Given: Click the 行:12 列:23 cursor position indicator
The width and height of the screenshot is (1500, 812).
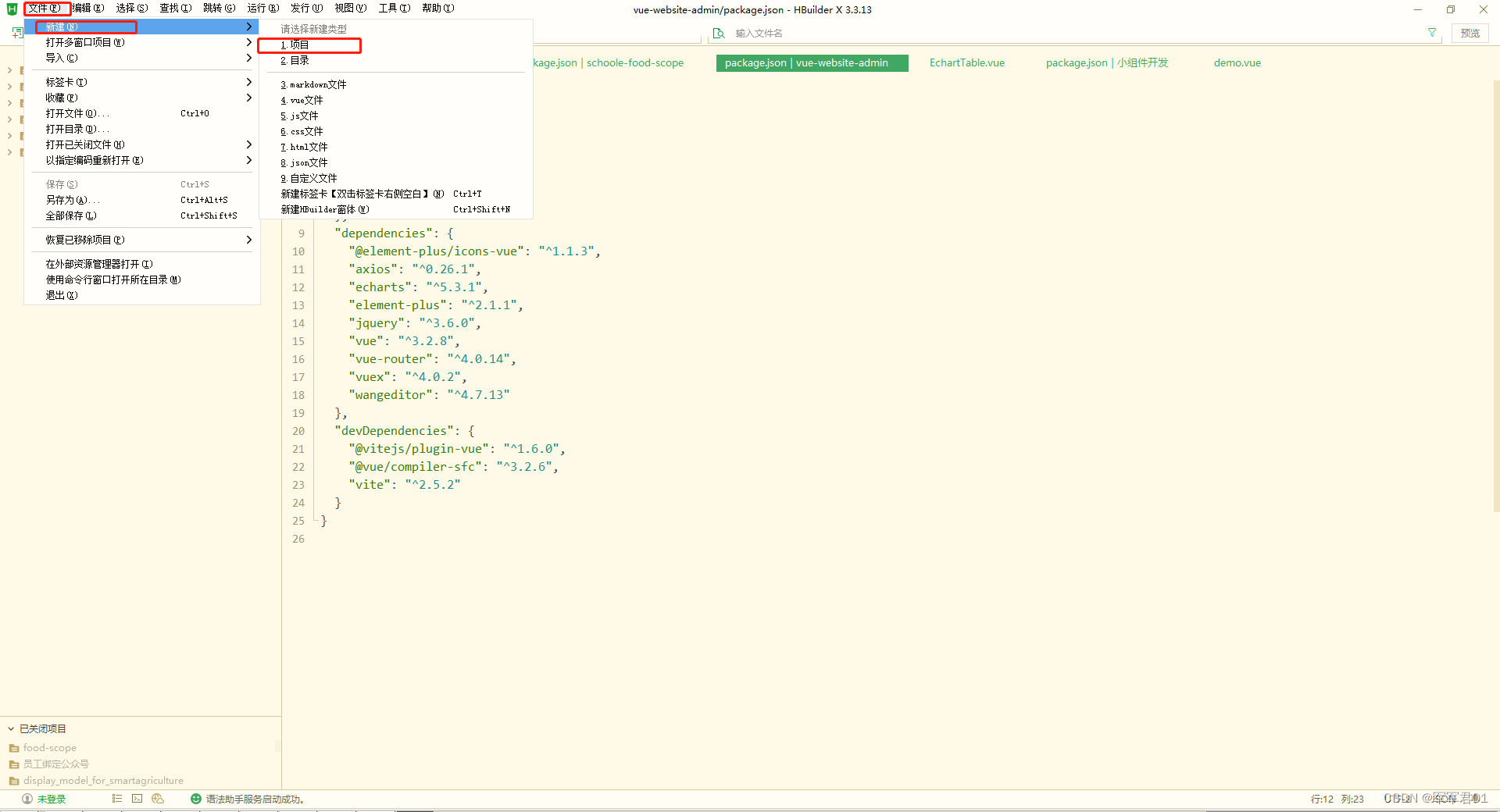Looking at the screenshot, I should click(1337, 799).
